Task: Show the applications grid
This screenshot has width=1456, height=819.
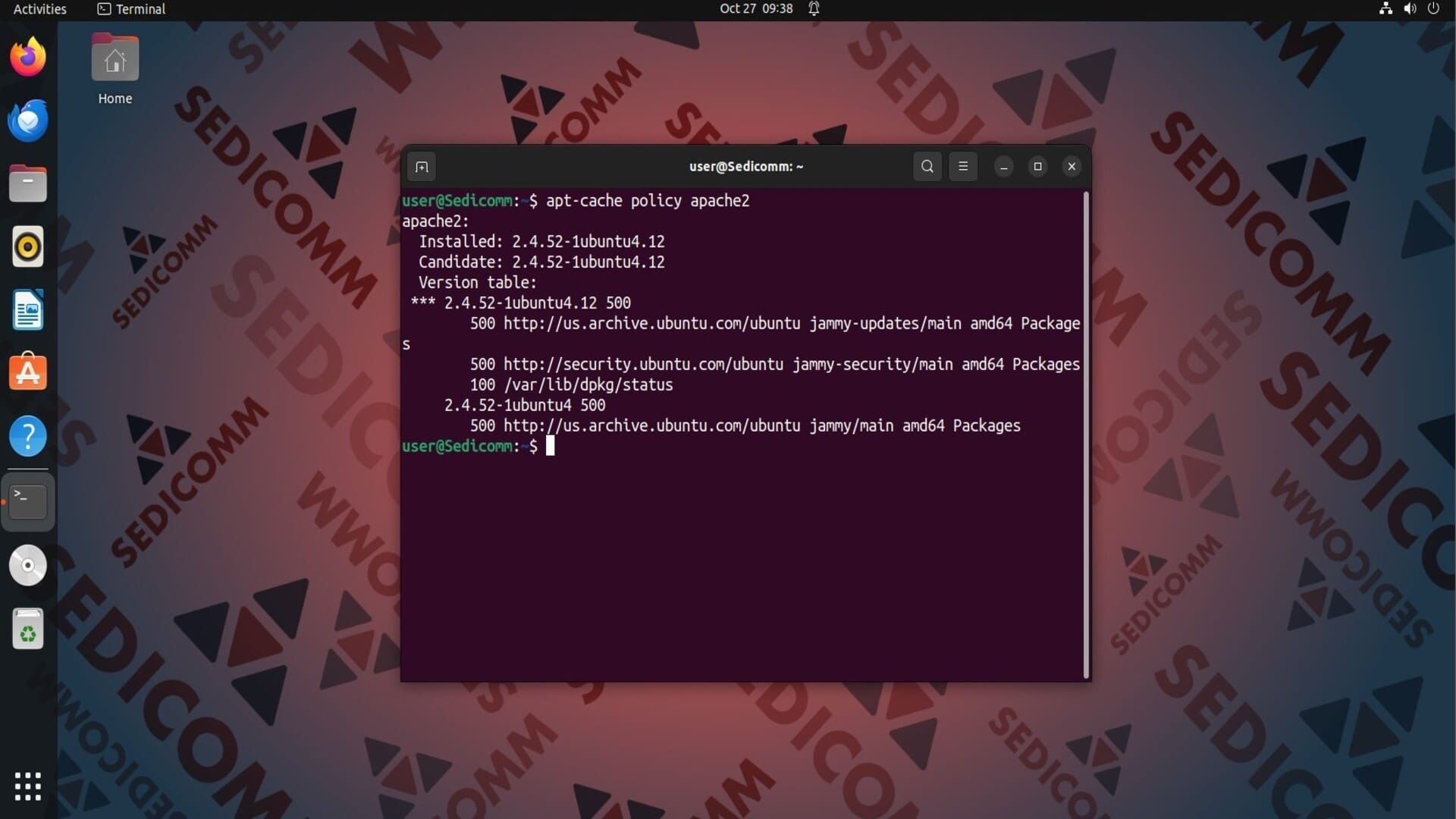Action: (x=28, y=786)
